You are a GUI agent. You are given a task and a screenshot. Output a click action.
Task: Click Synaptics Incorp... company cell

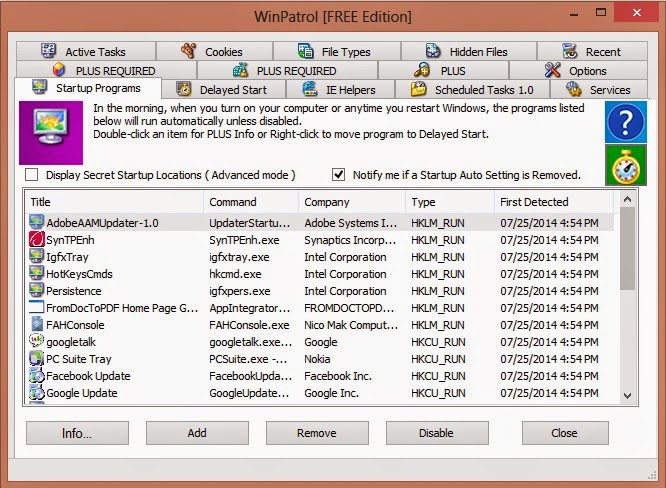coord(350,240)
